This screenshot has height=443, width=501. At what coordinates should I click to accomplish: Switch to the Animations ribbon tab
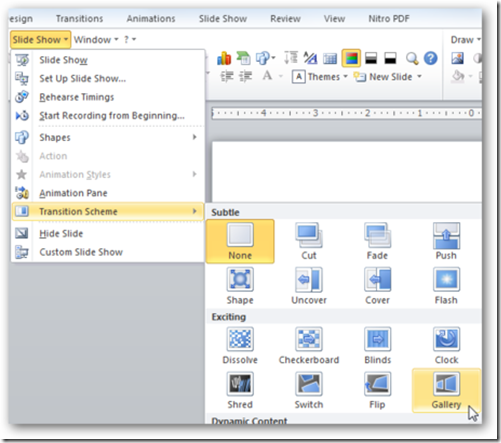[151, 19]
